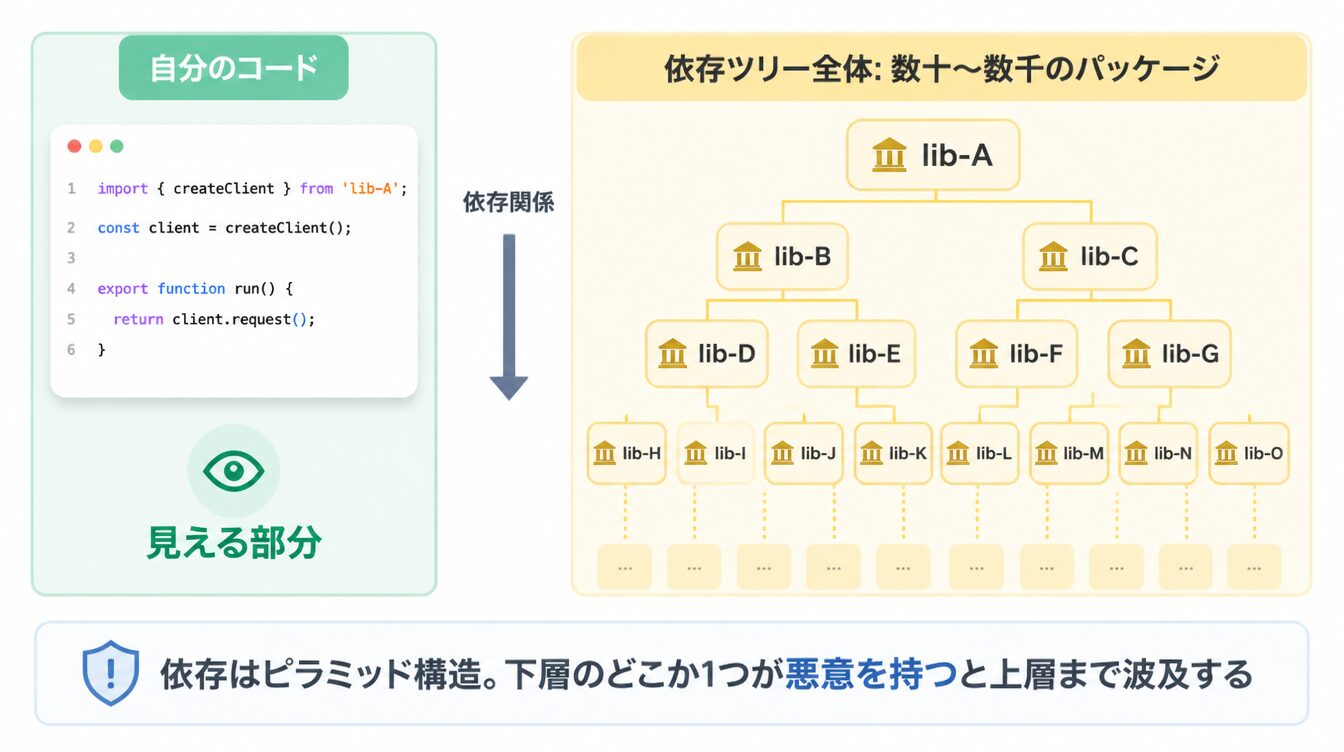
Task: Click the highlighted 悪意を持つ phrase
Action: pyautogui.click(x=872, y=674)
